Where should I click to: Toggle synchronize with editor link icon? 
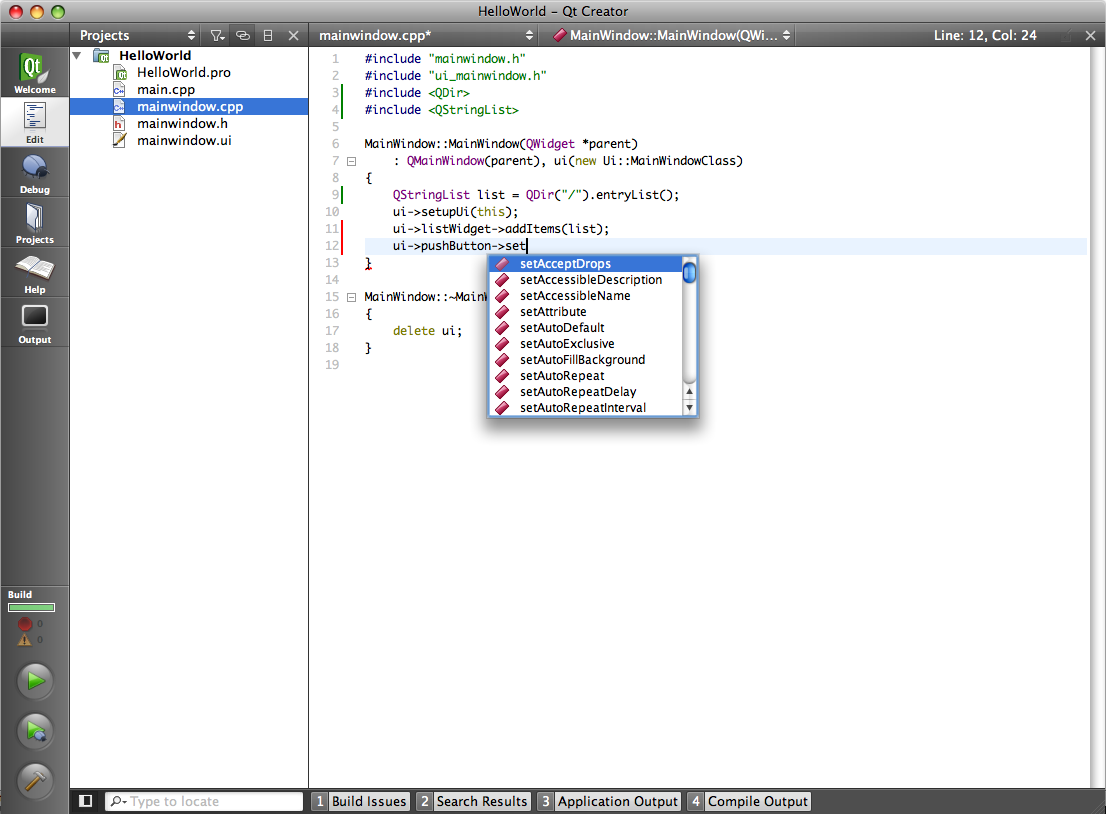(x=242, y=35)
